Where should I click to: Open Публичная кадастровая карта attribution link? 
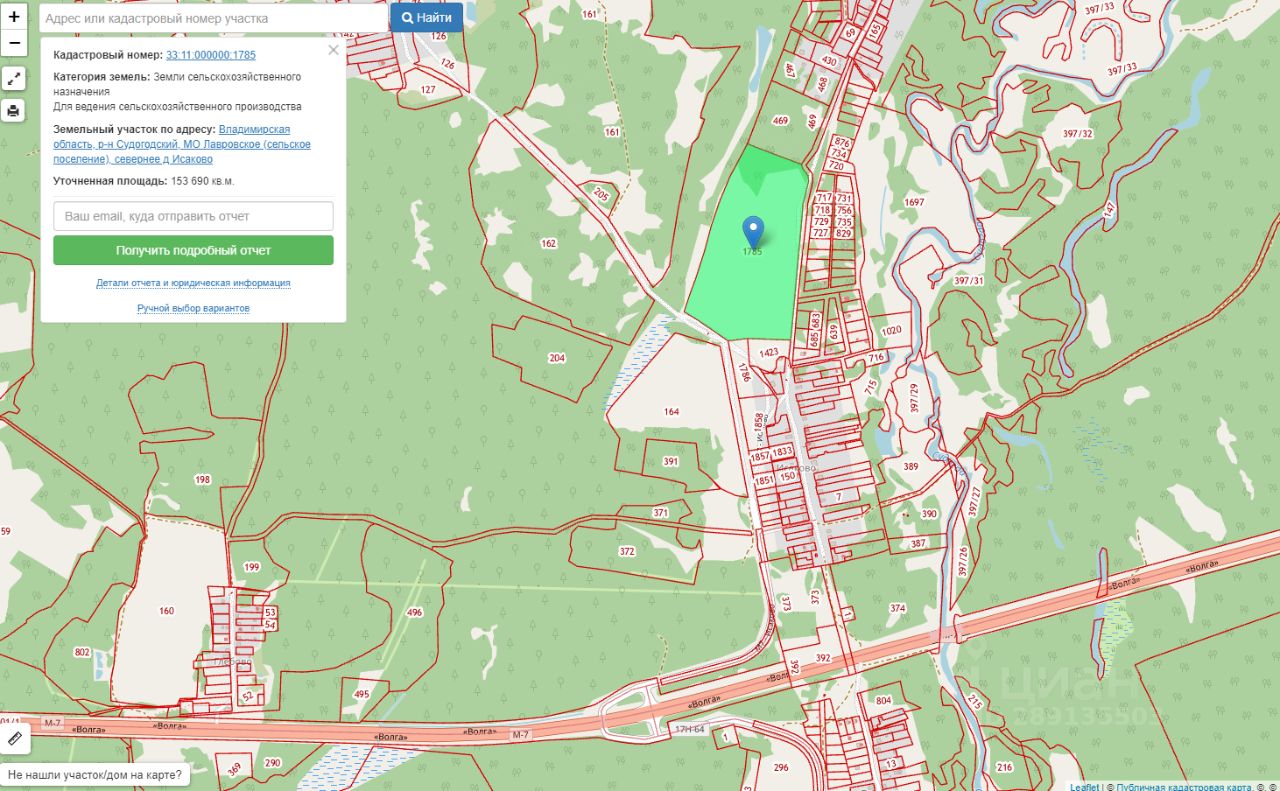pyautogui.click(x=1184, y=787)
